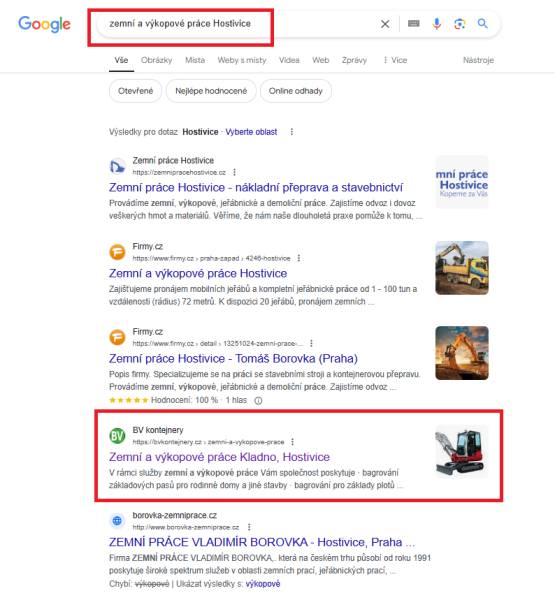Viewport: 555px width, 600px height.
Task: Open the three-dot menu for zemnipracehostivice.cz result
Action: [x=235, y=172]
